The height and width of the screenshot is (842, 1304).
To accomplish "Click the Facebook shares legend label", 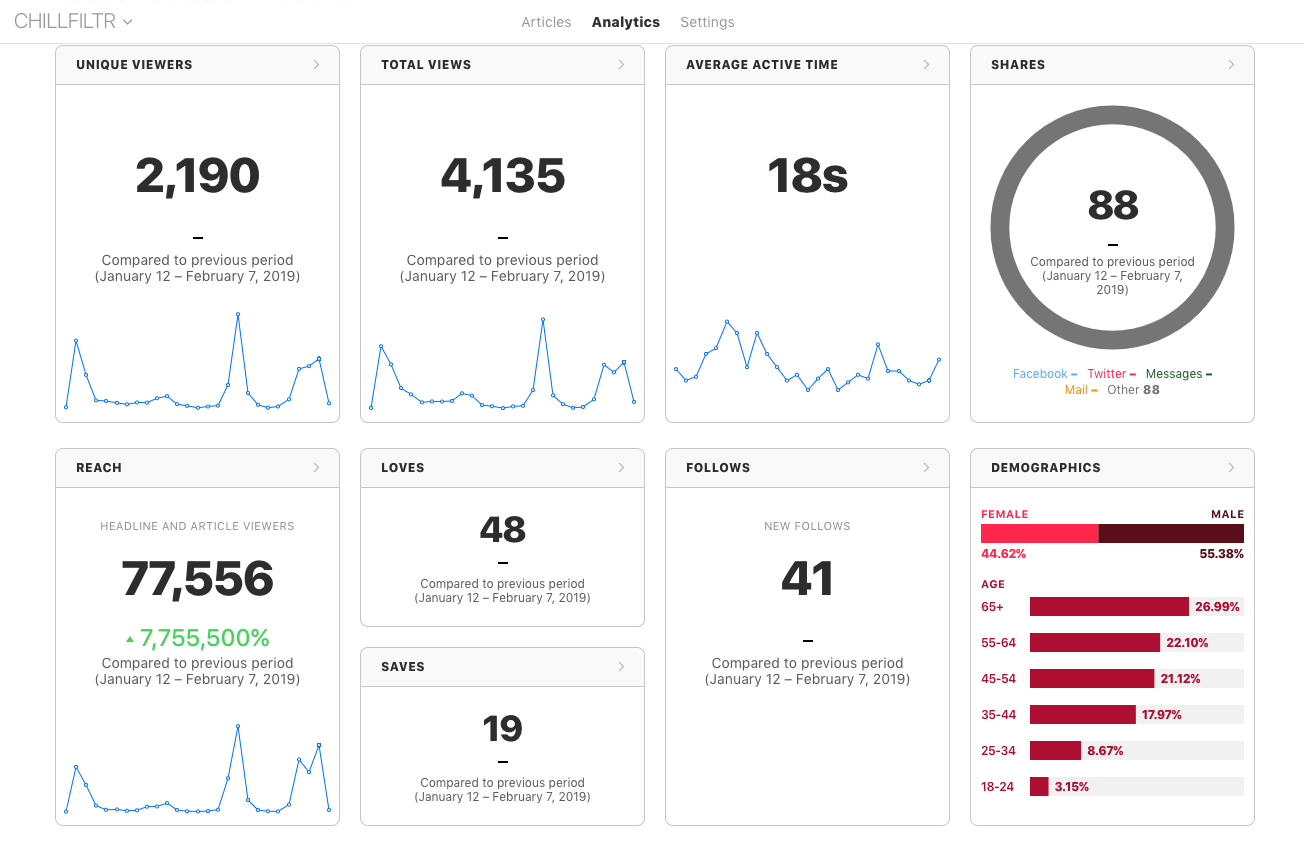I will click(1040, 374).
